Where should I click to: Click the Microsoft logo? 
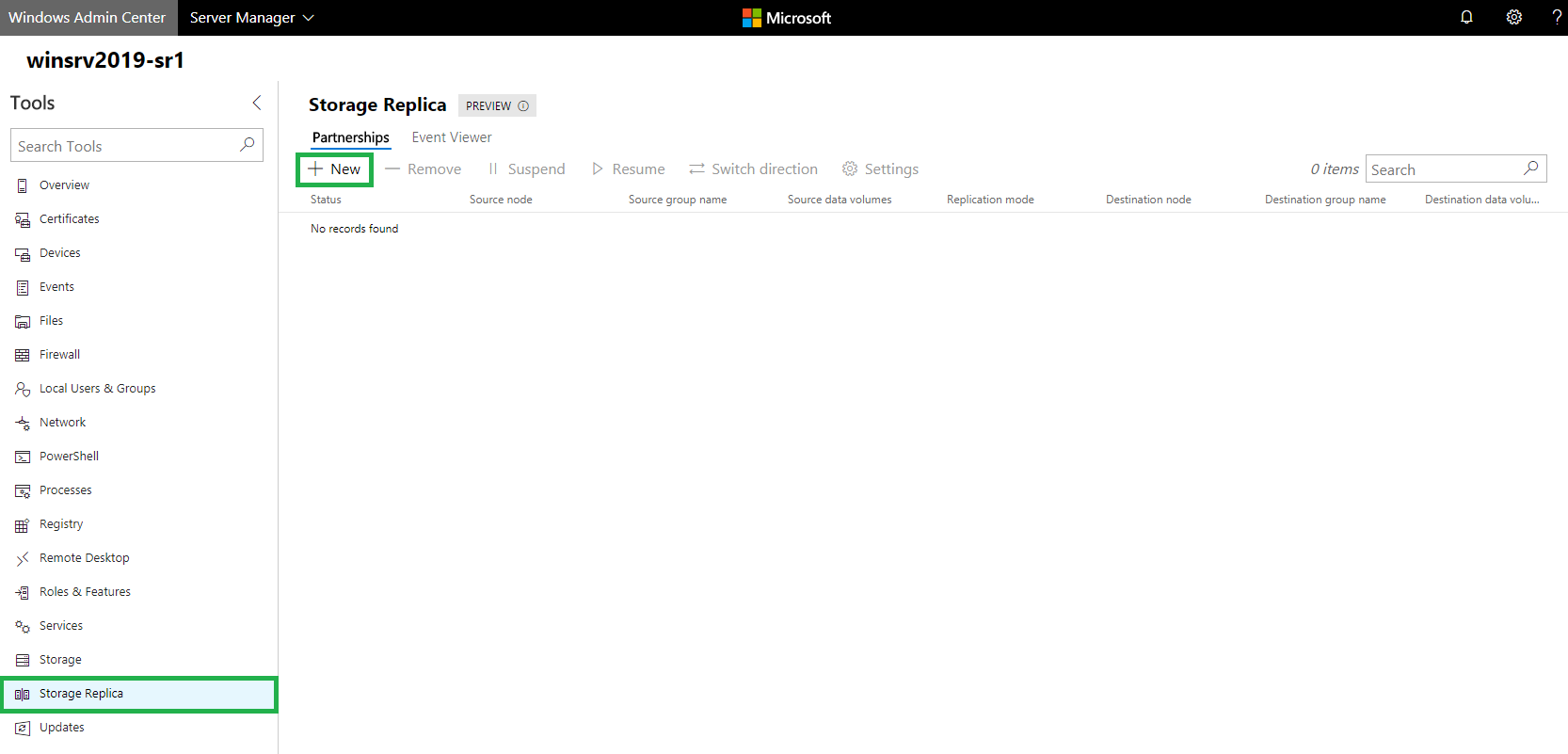(787, 18)
